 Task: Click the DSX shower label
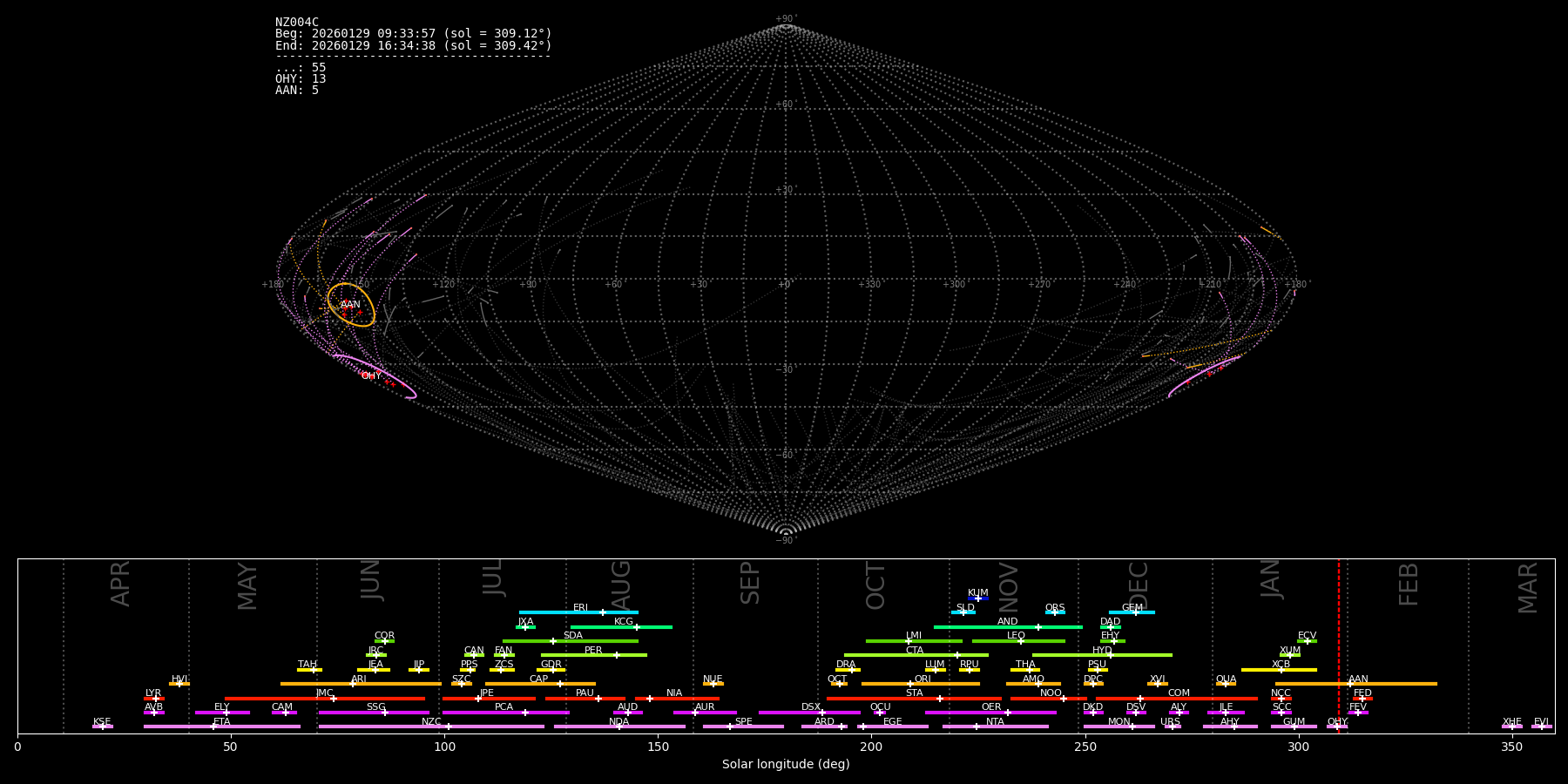click(811, 706)
